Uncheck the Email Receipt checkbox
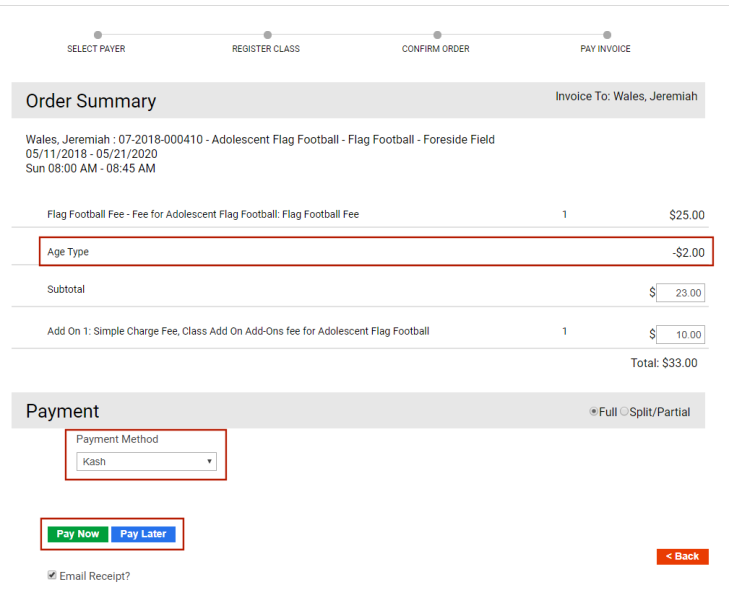 (x=52, y=575)
